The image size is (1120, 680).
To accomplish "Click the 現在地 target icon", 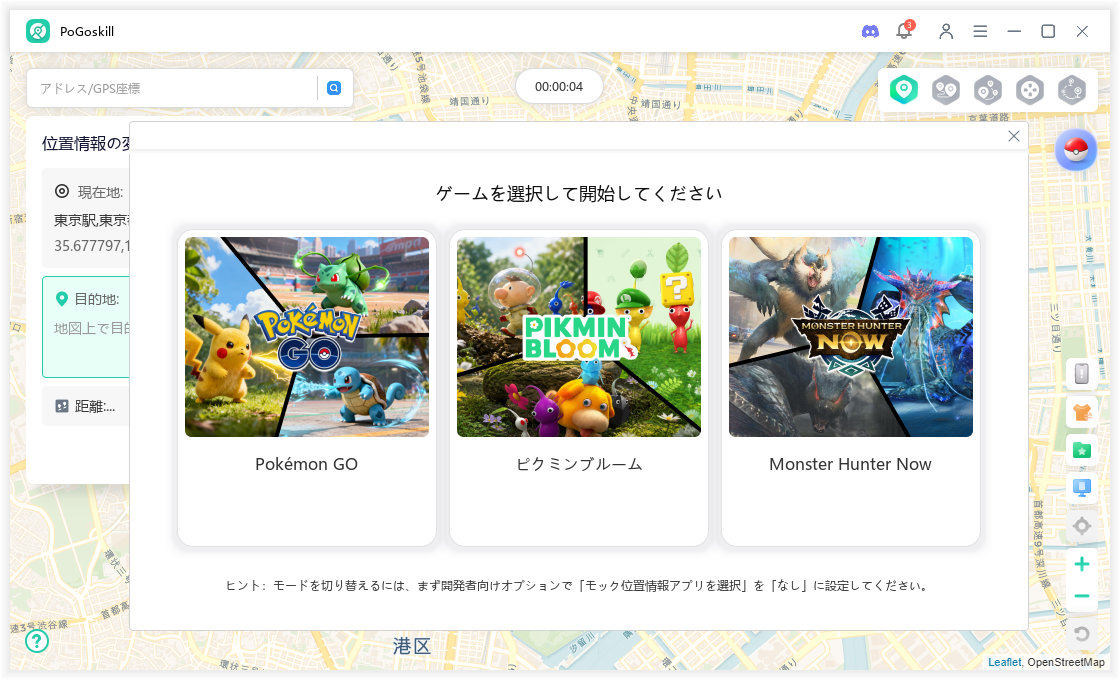I will click(x=62, y=191).
